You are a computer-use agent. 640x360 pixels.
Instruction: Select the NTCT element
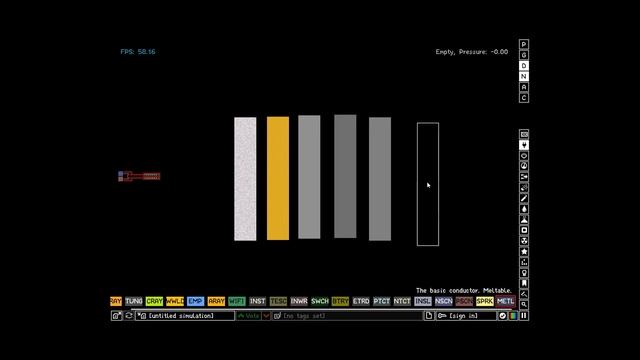[402, 301]
